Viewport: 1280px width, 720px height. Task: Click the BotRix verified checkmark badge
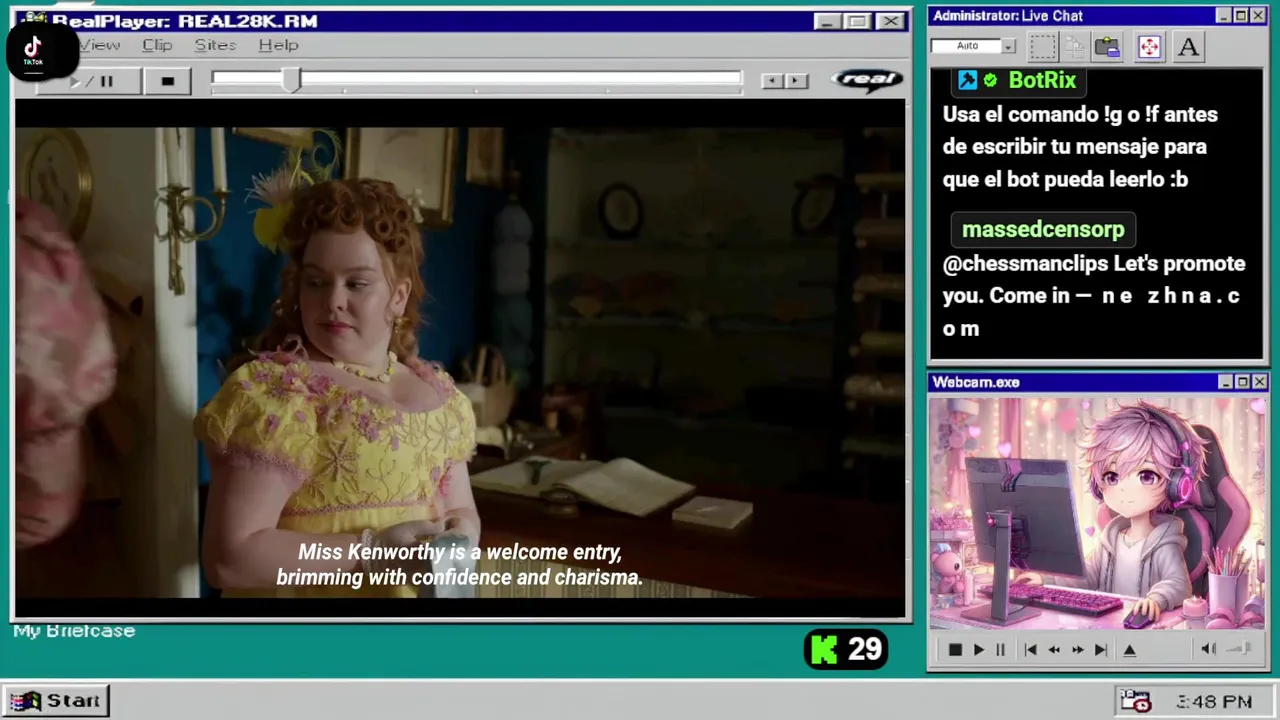[x=990, y=80]
